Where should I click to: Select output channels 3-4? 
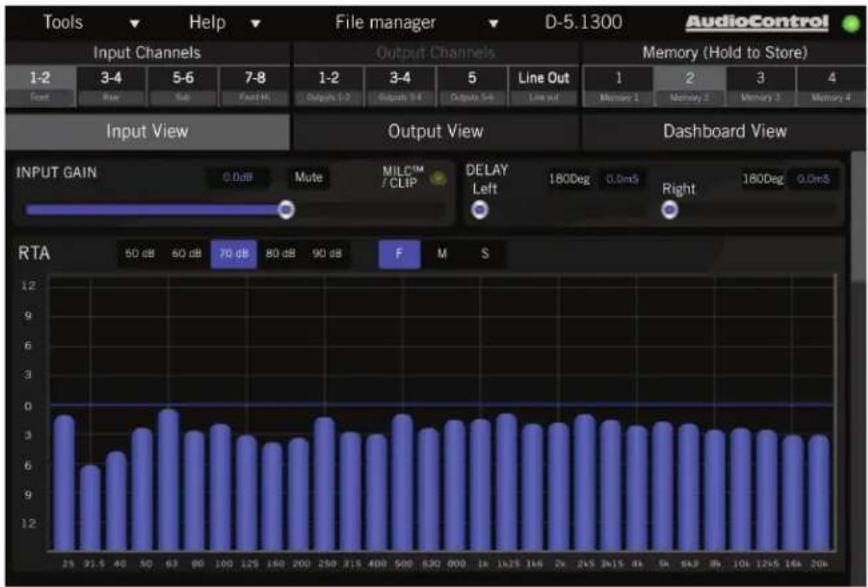[400, 86]
